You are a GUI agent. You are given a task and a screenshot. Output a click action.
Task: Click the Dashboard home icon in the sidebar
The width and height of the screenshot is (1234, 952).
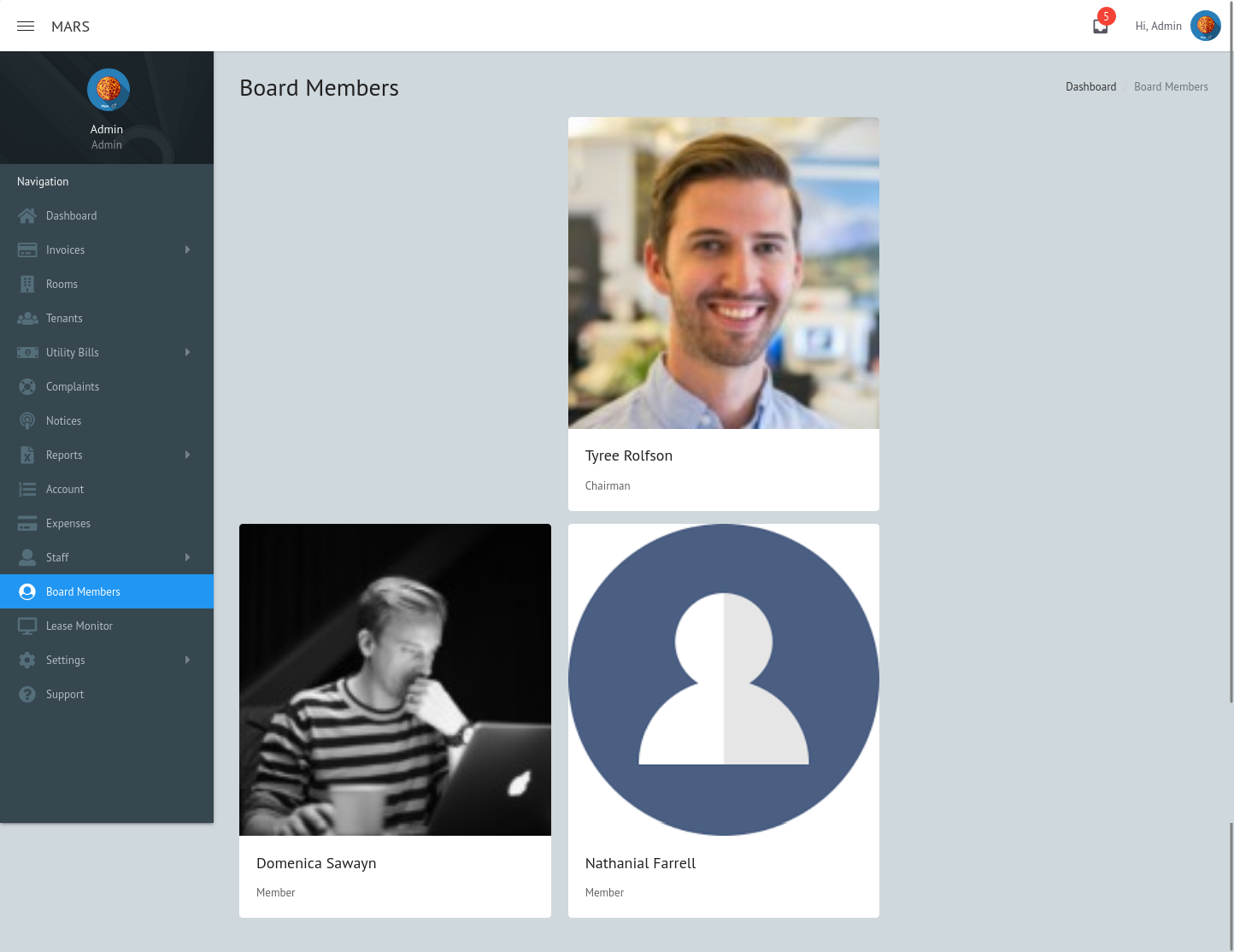tap(27, 216)
